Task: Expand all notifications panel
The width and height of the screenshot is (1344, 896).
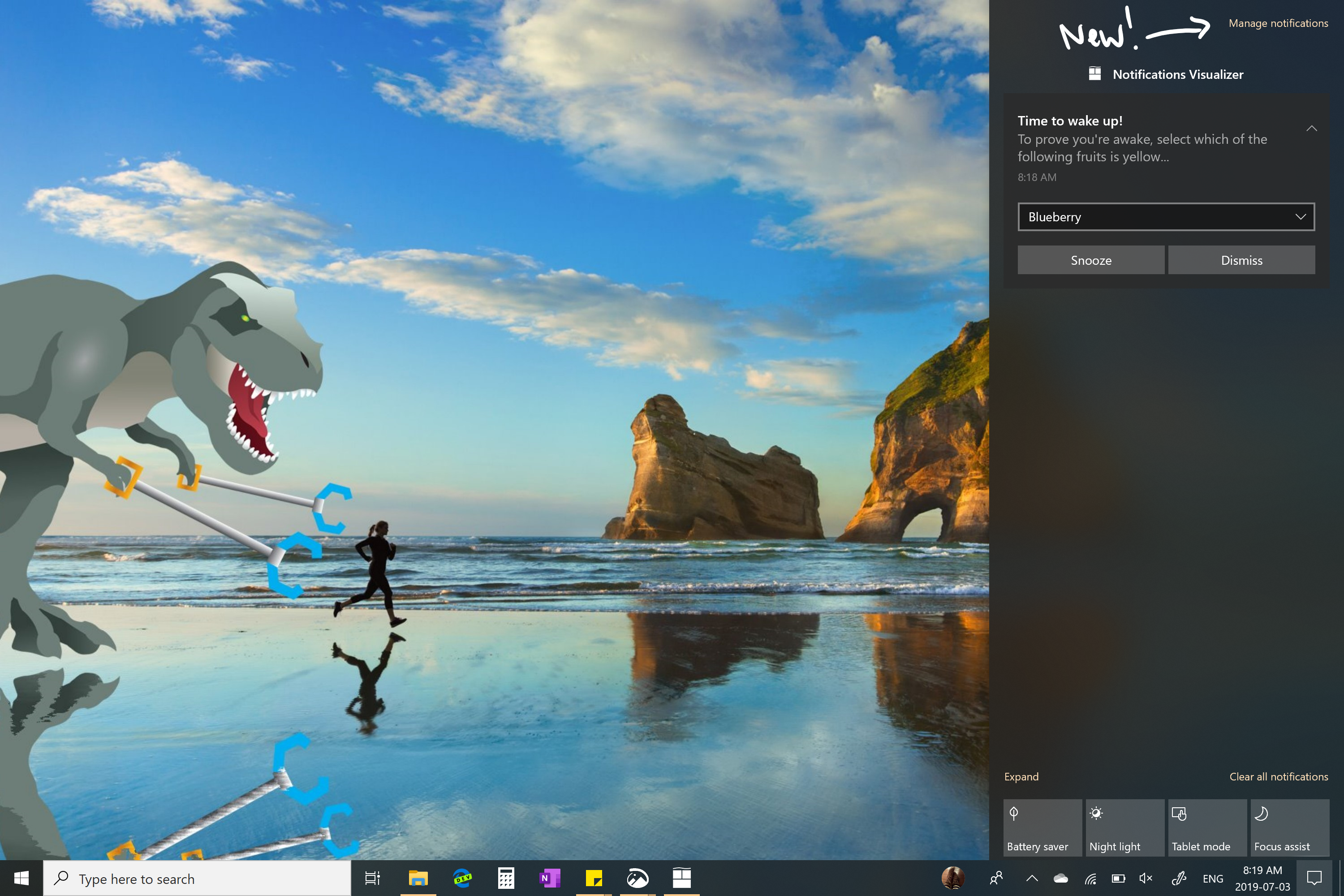Action: click(x=1023, y=777)
